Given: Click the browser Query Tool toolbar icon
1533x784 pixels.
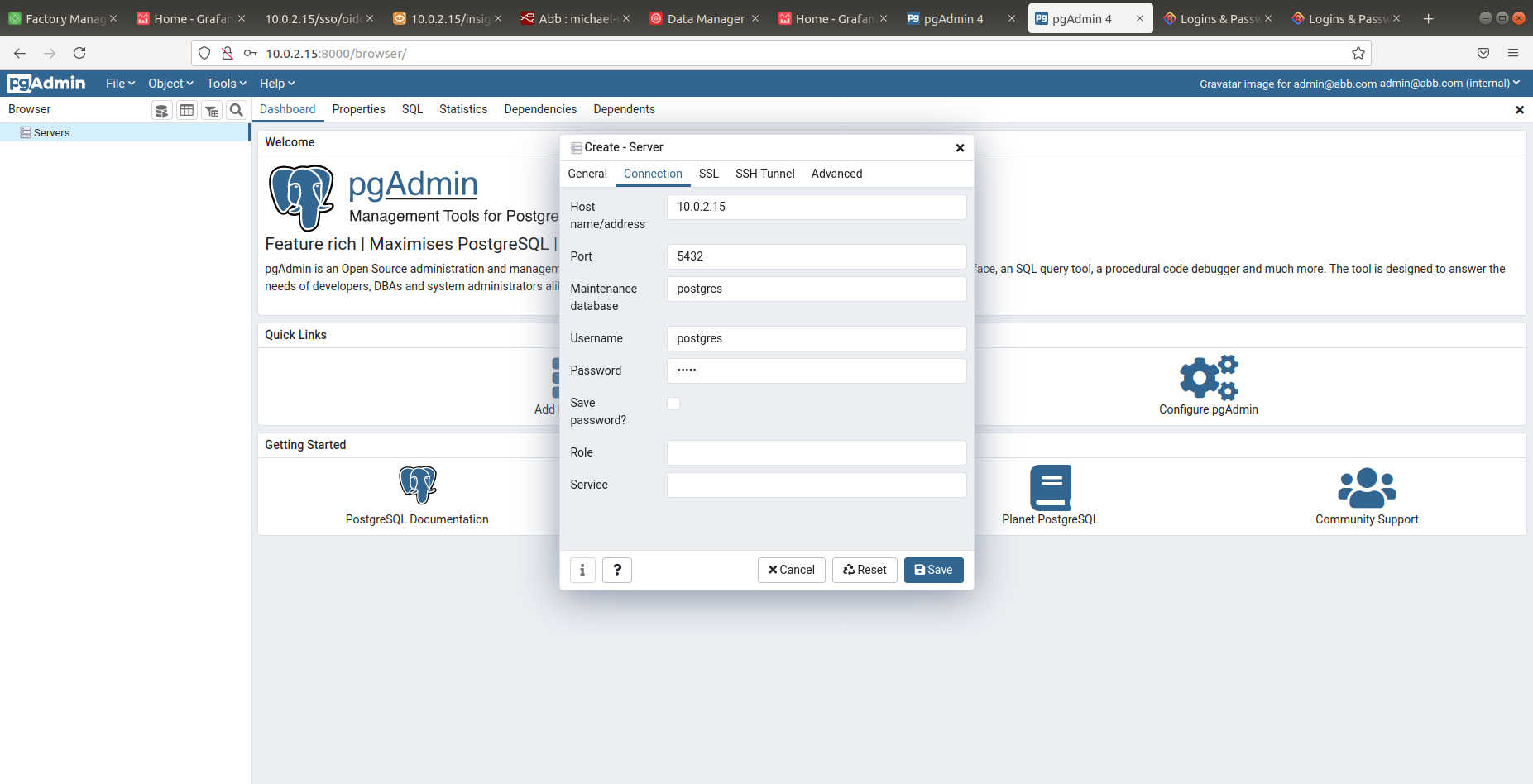Looking at the screenshot, I should 162,110.
